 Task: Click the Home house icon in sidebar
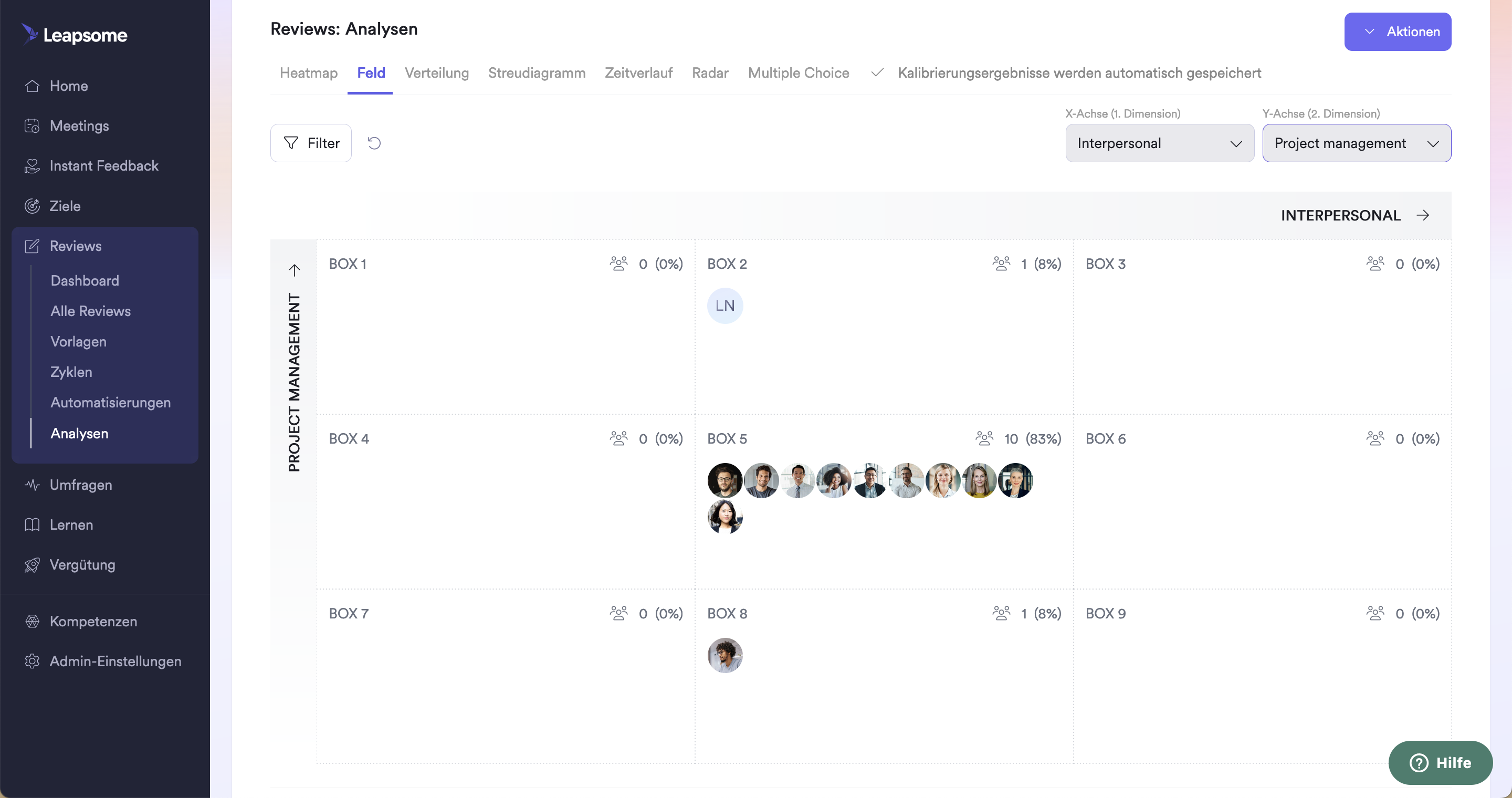click(x=32, y=86)
